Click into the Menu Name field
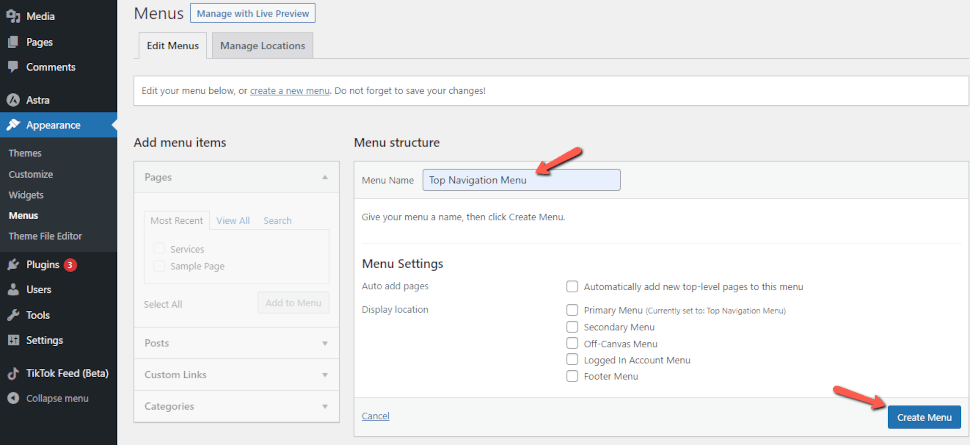Screen dimensions: 970x445 521,180
